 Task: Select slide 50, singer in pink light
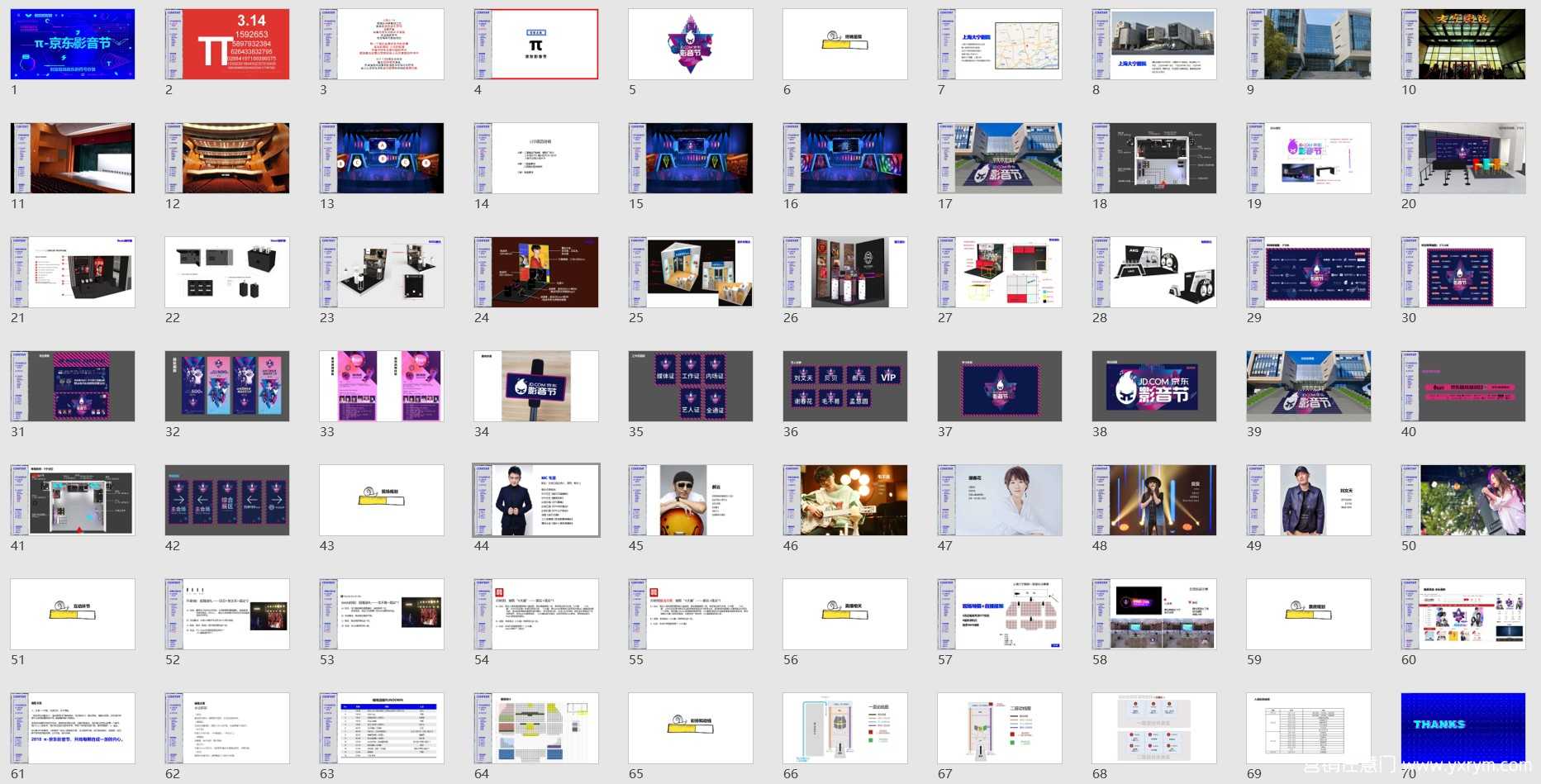1463,501
